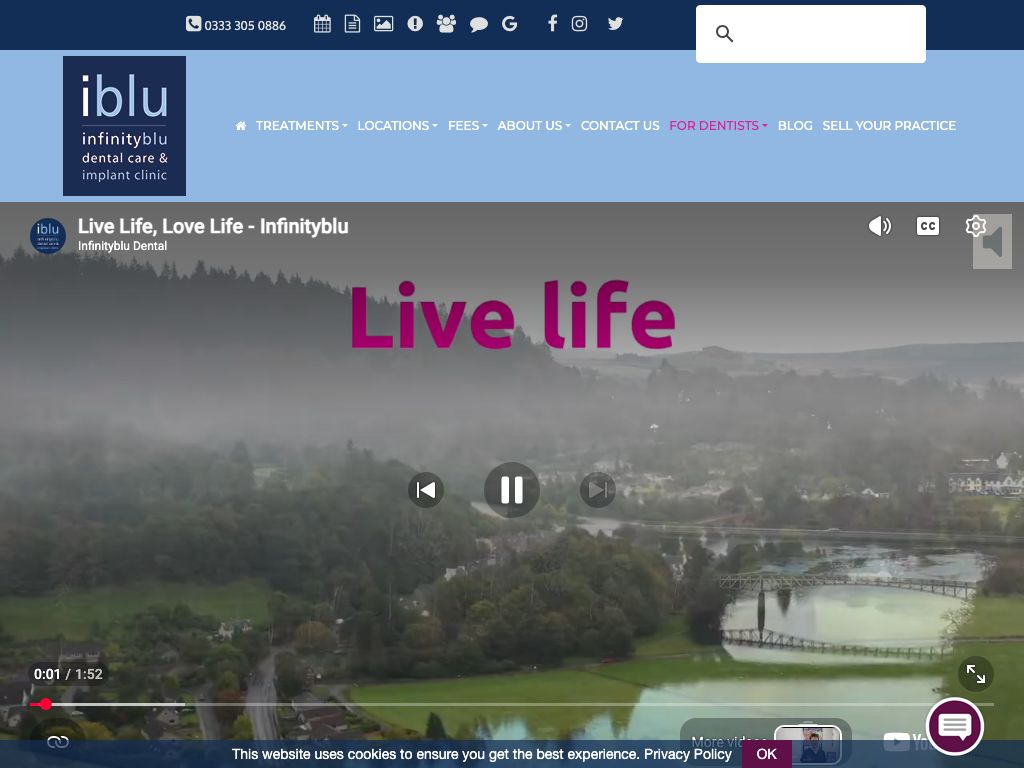
Task: Click inside the search input field
Action: coord(810,34)
